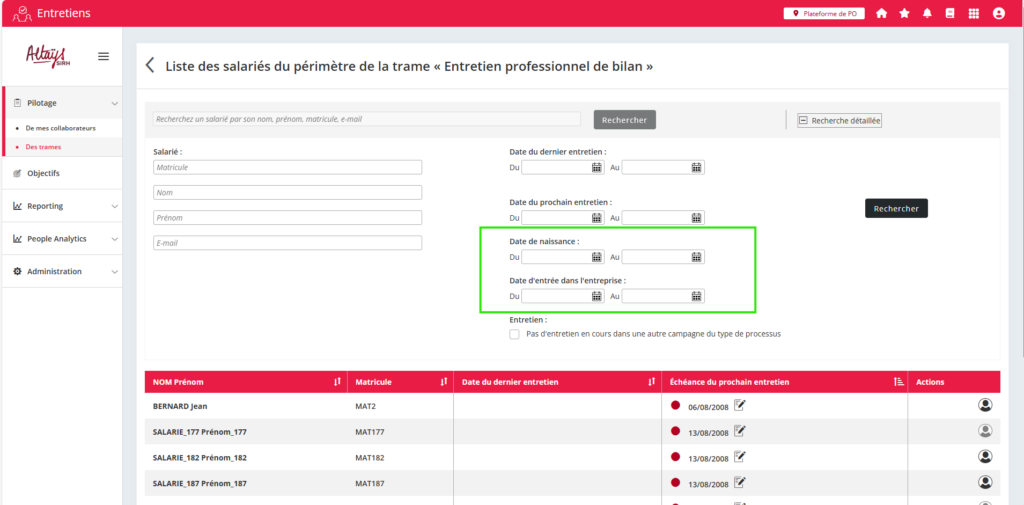1024x505 pixels.
Task: Go back using the left arrow
Action: pyautogui.click(x=150, y=66)
